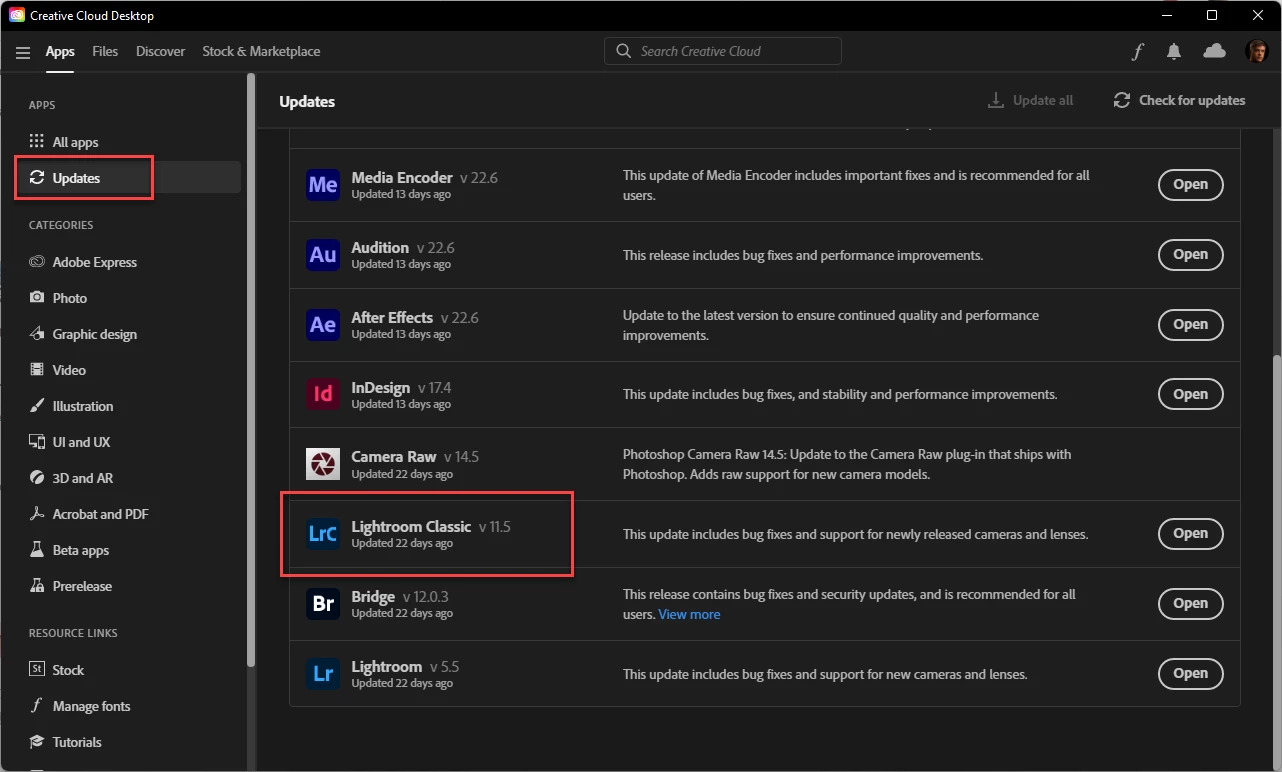Click the Manage fonts f icon
This screenshot has width=1282, height=772.
pyautogui.click(x=37, y=706)
